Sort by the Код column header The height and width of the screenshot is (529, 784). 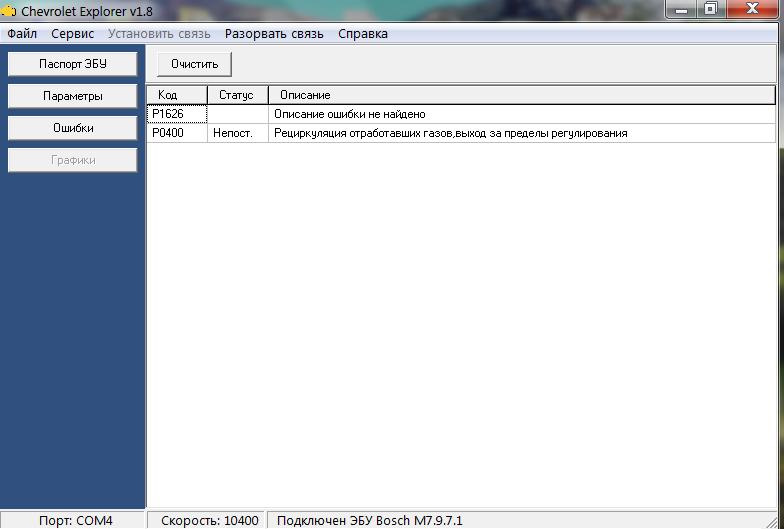tap(177, 95)
